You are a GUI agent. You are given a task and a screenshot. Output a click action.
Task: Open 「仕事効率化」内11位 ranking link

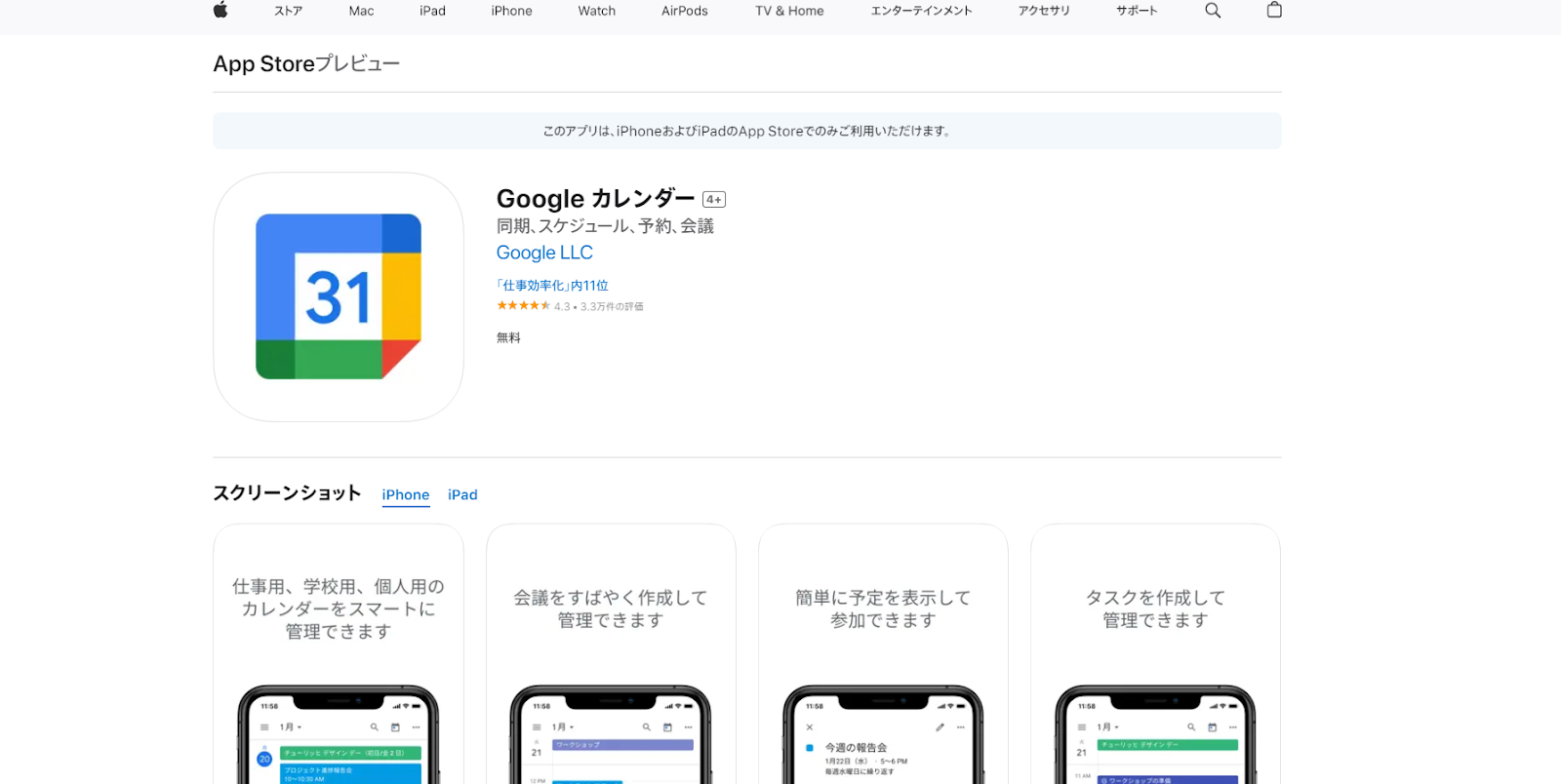click(x=552, y=286)
